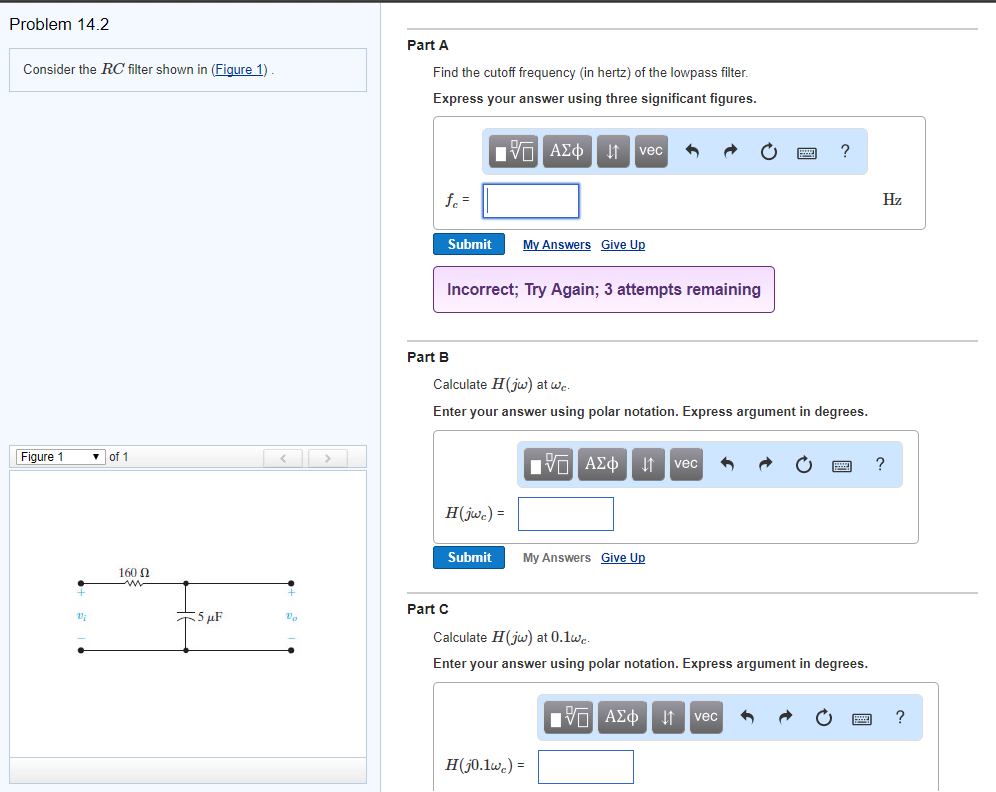Go to next figure arrow
The image size is (996, 792).
(x=328, y=458)
